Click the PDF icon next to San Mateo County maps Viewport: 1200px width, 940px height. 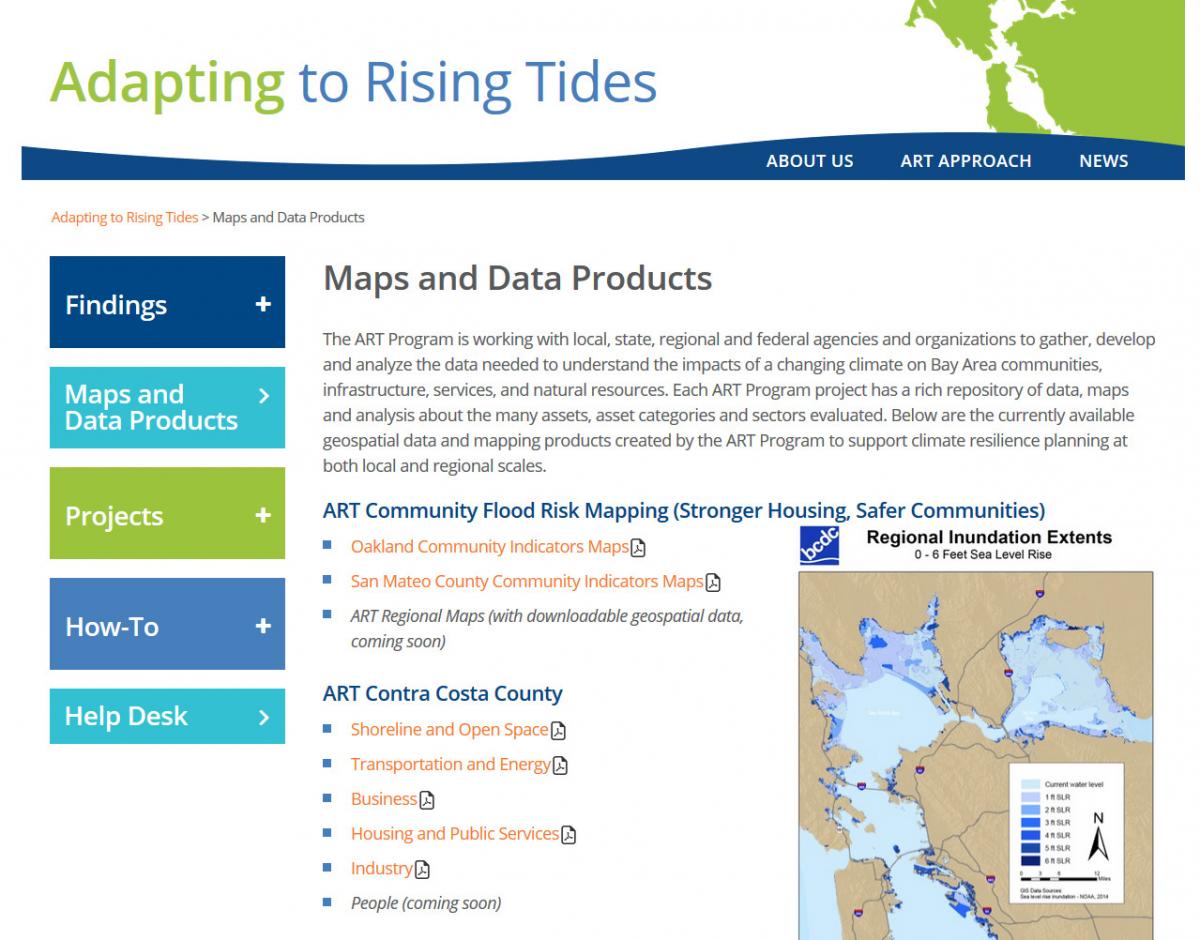[713, 582]
